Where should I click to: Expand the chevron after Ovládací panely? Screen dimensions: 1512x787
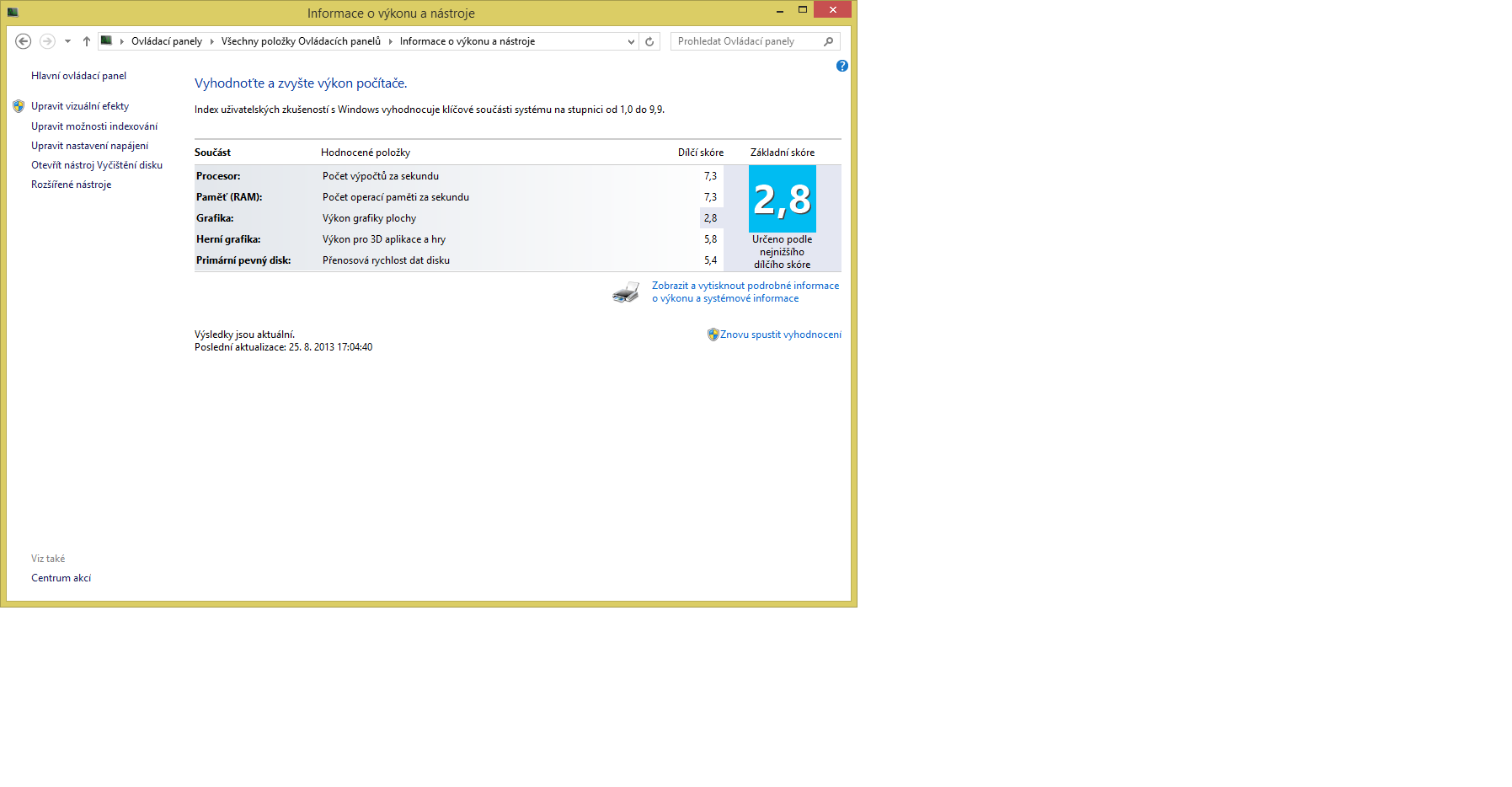212,41
